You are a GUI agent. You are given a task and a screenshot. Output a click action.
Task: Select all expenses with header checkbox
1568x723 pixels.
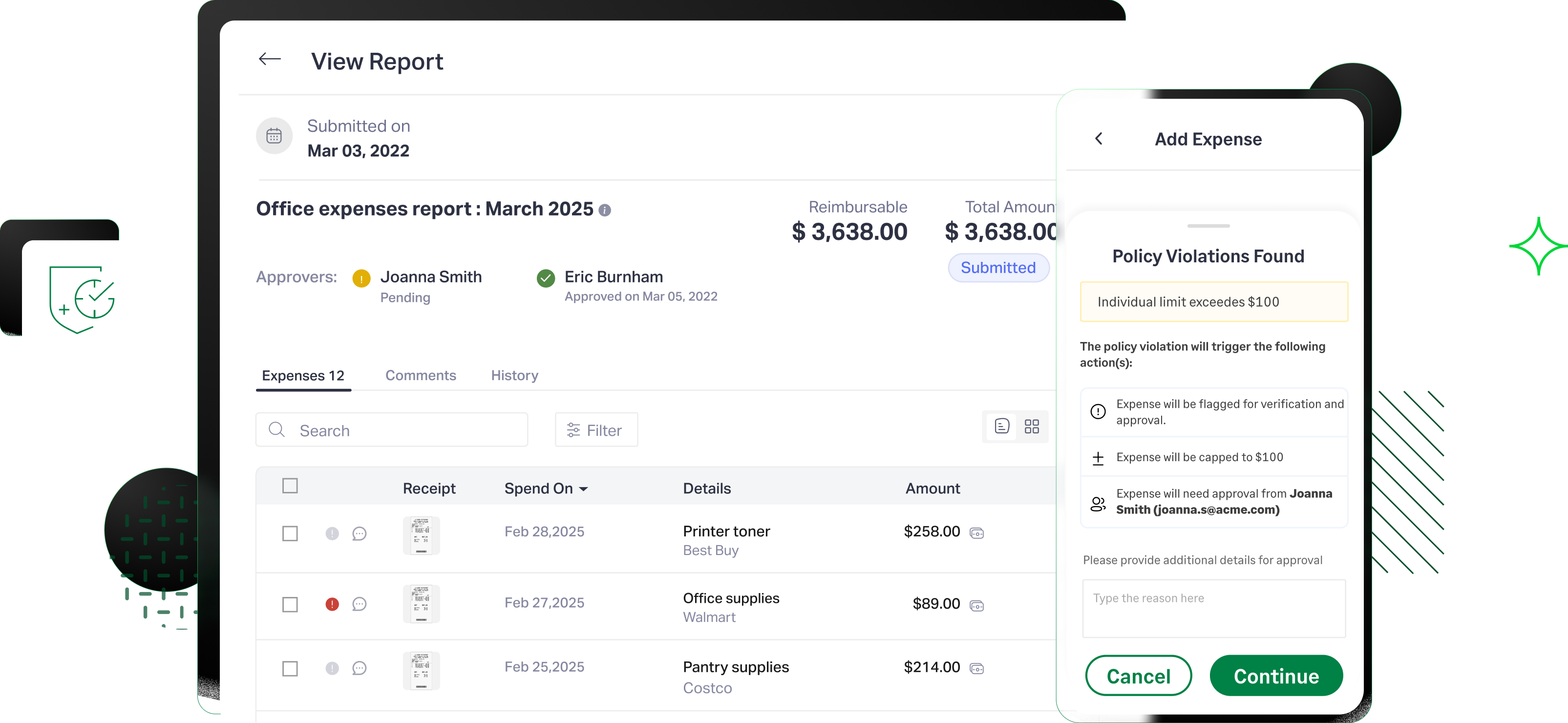(x=290, y=485)
